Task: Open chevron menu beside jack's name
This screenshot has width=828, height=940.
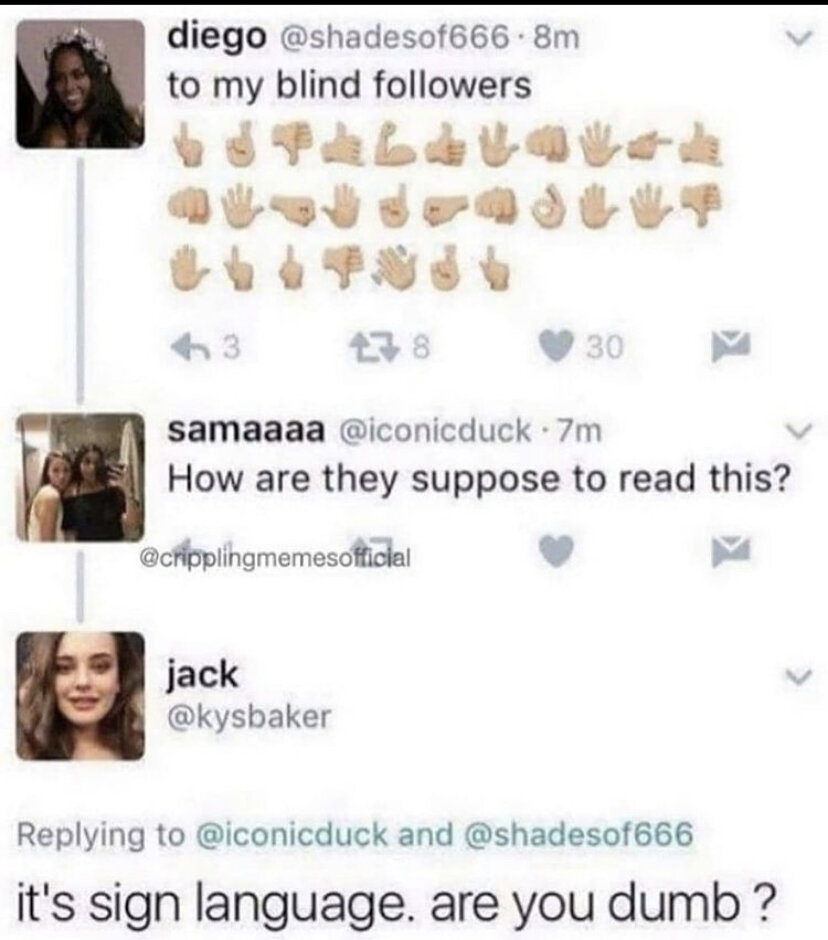Action: tap(798, 677)
